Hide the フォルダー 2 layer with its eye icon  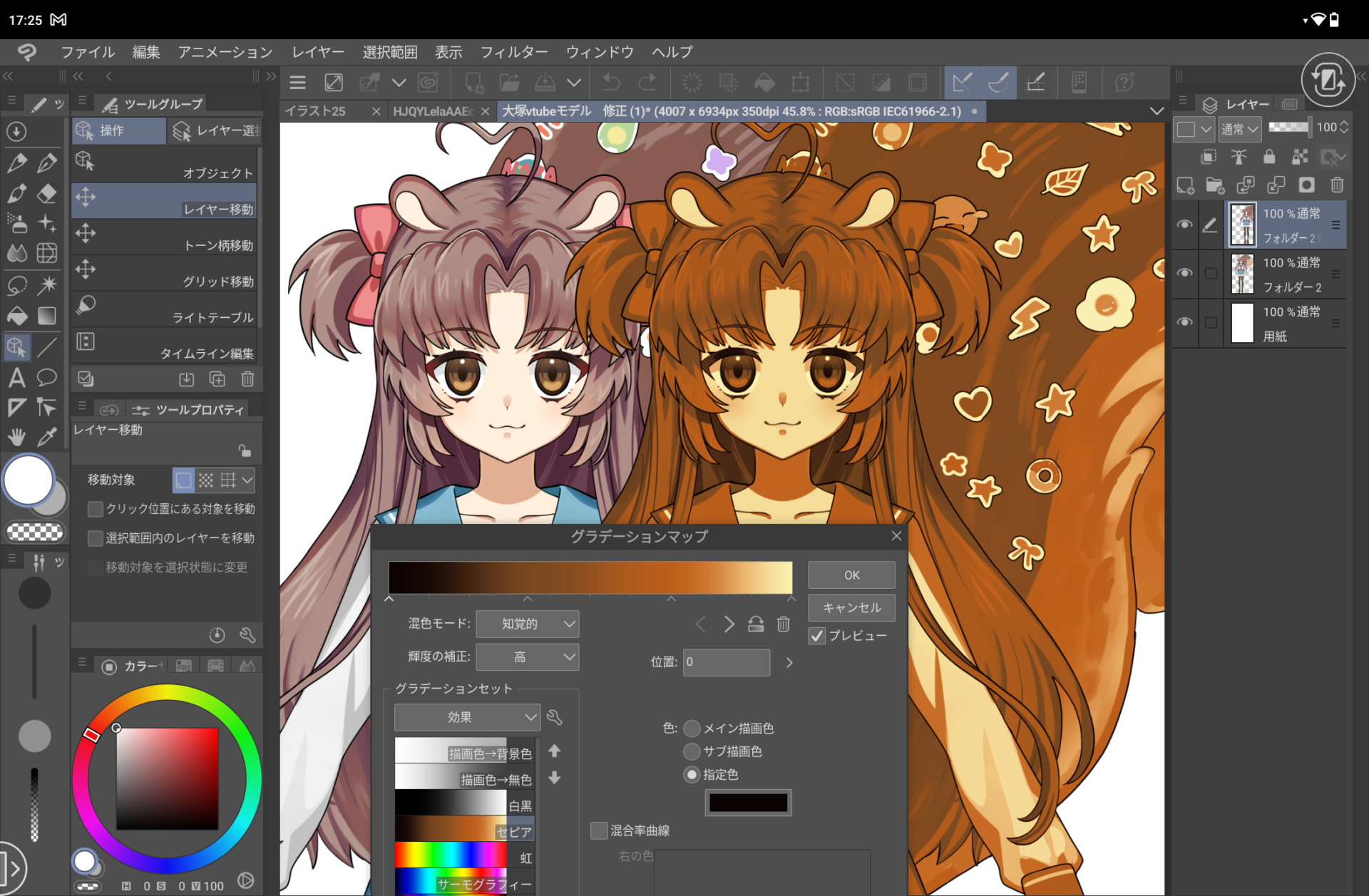1184,273
